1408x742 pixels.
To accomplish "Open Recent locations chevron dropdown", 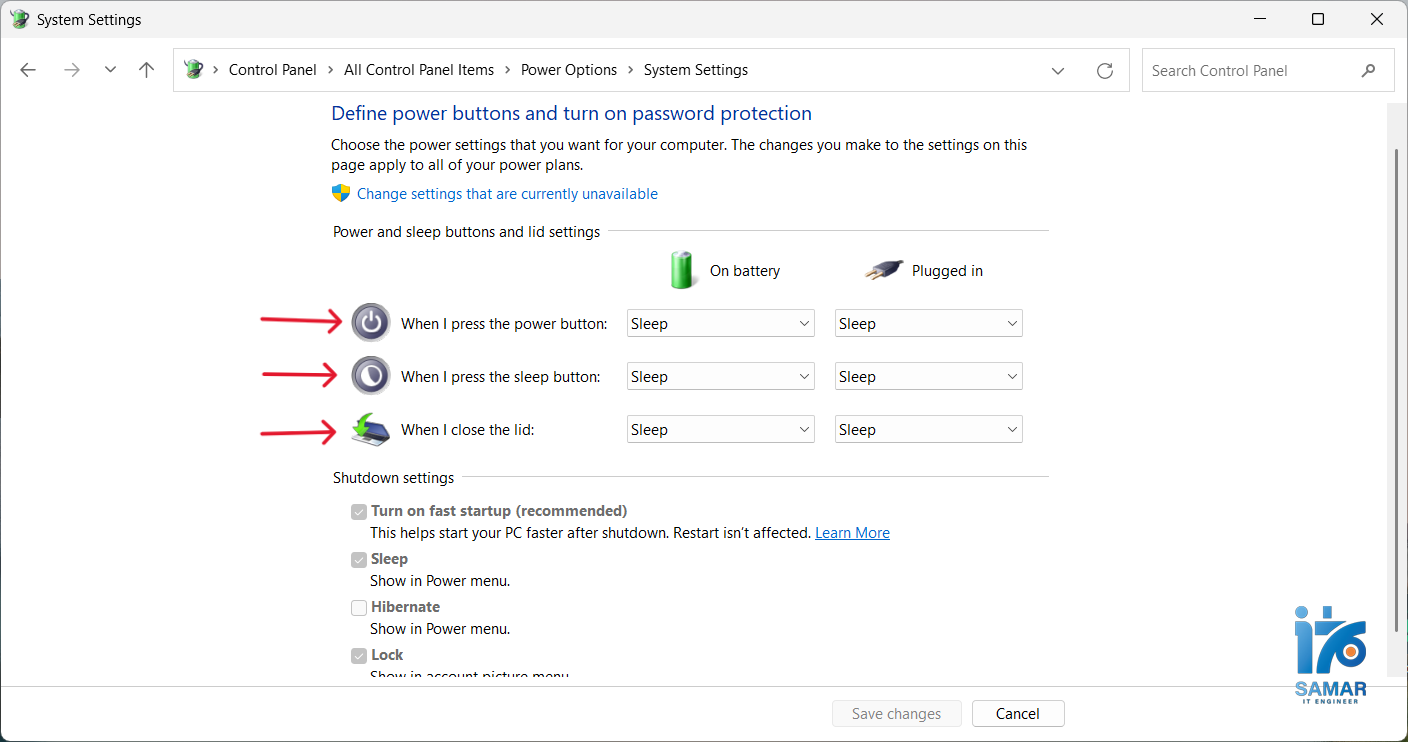I will [x=110, y=70].
